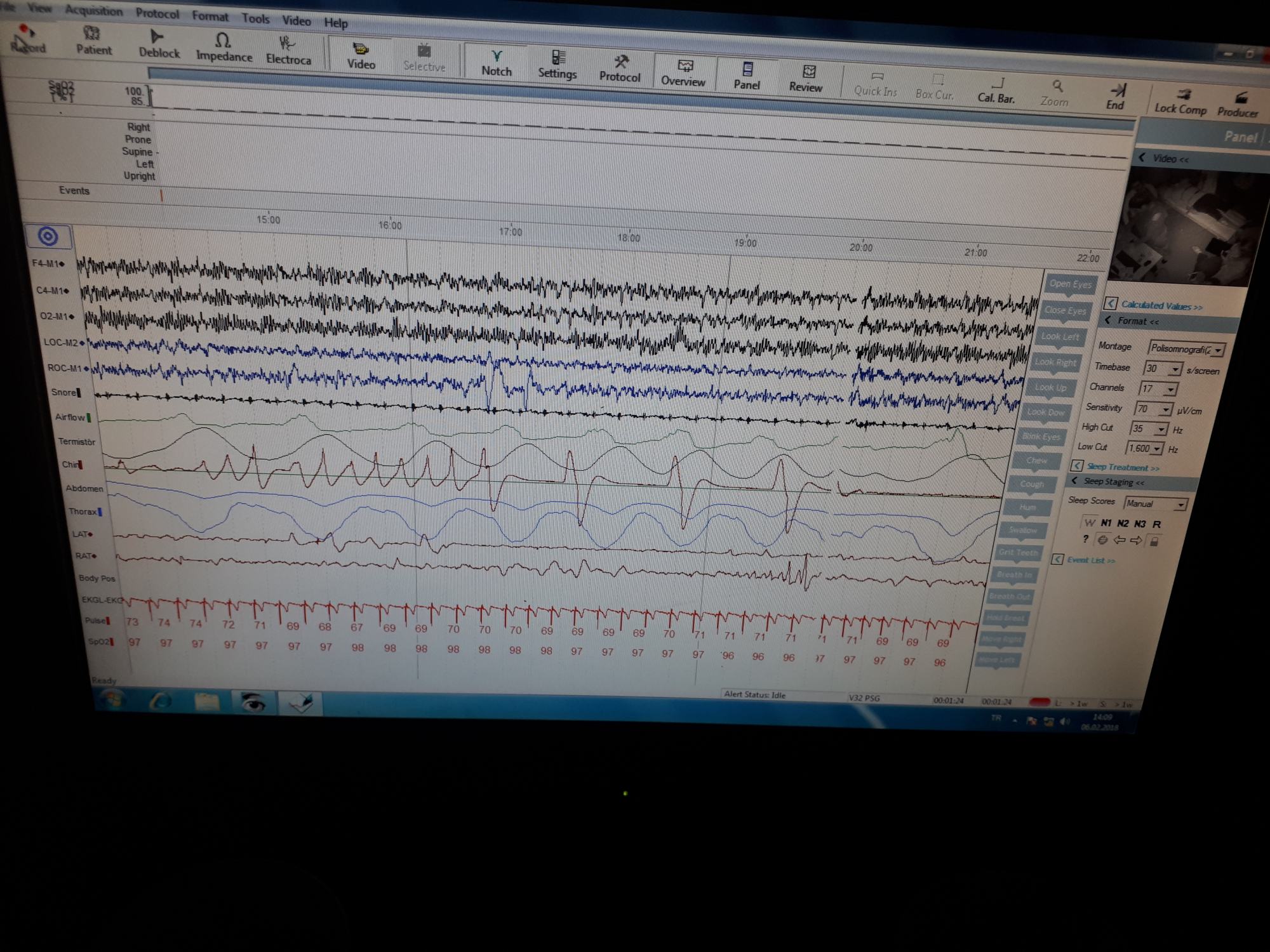Select the Airflow channel label

72,417
